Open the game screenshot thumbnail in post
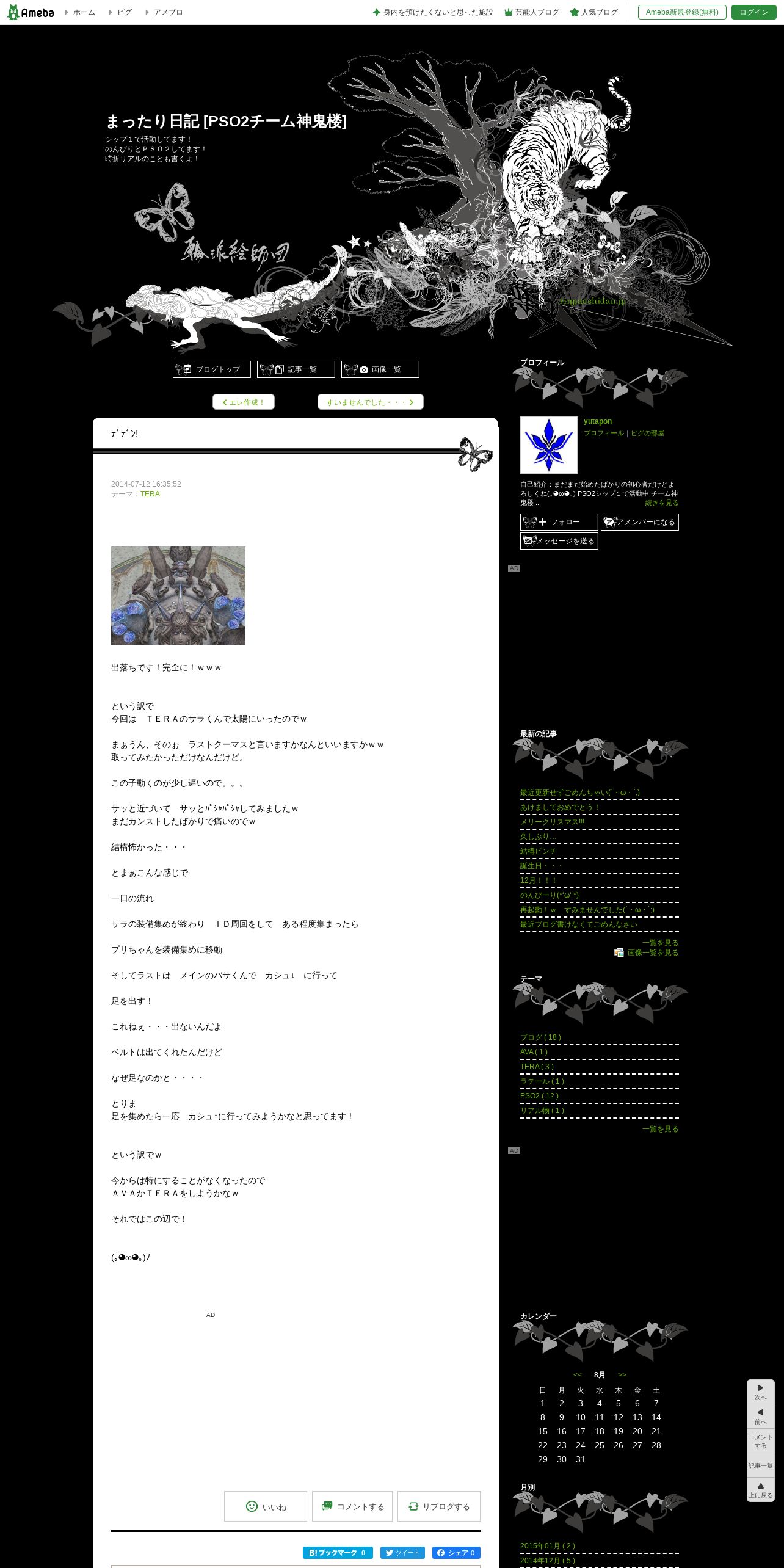784x1568 pixels. (178, 595)
